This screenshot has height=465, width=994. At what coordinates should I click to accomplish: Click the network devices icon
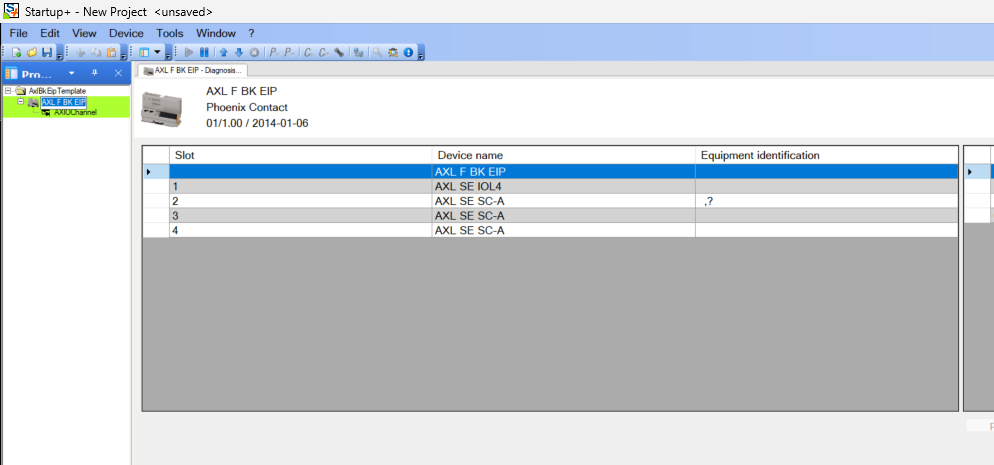pos(358,53)
